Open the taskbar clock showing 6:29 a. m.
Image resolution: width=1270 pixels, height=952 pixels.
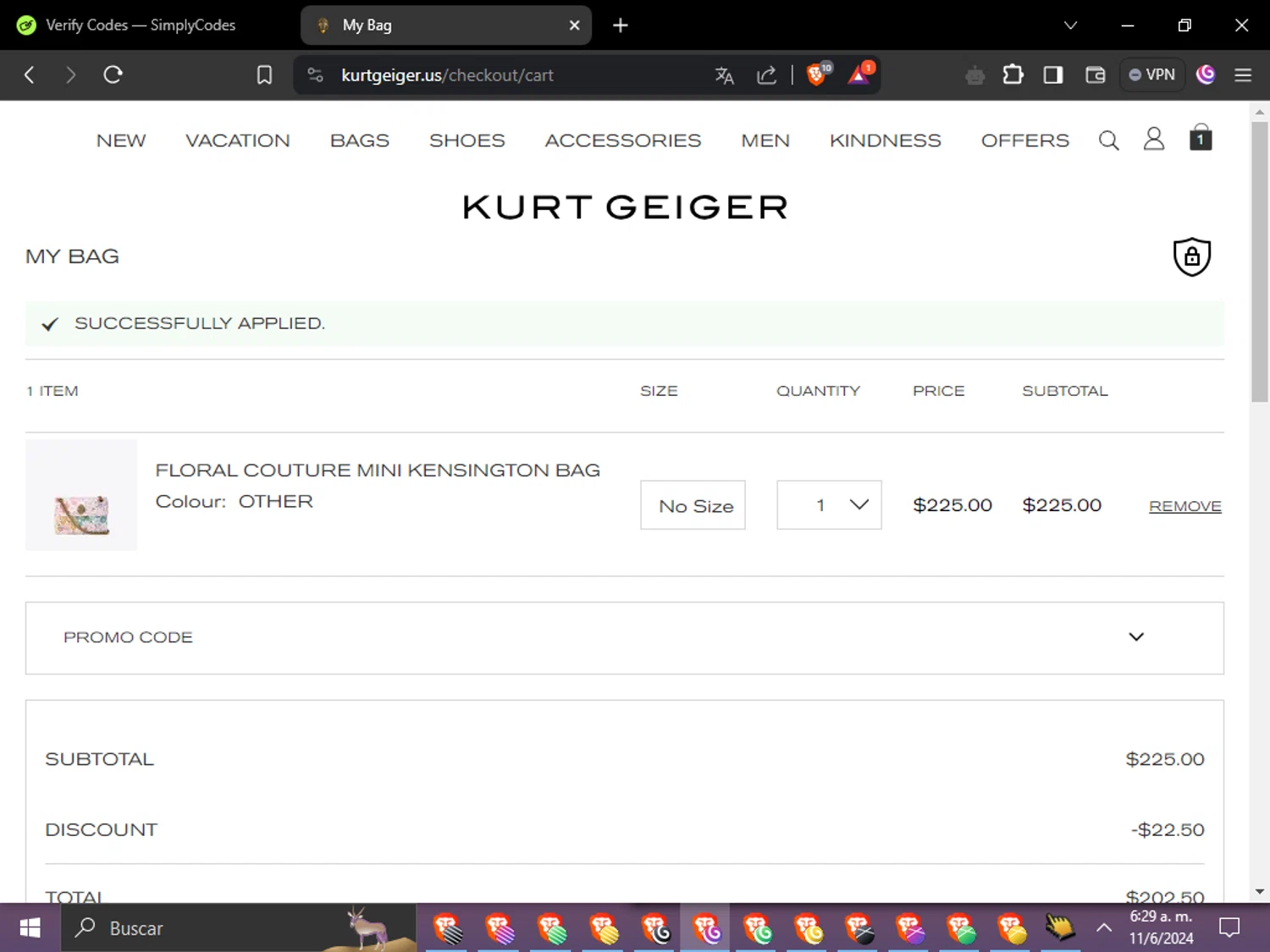point(1161,927)
